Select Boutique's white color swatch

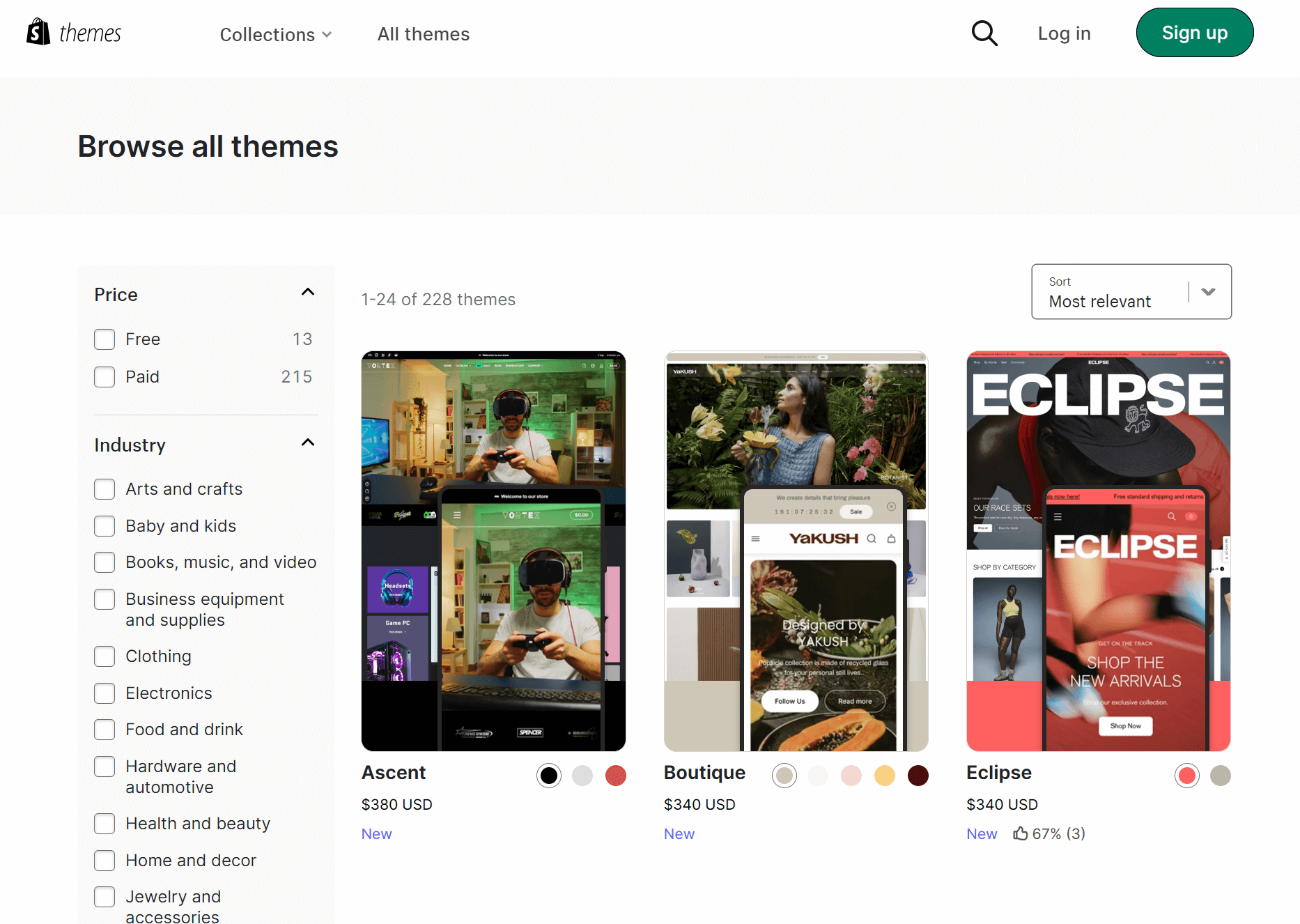818,776
